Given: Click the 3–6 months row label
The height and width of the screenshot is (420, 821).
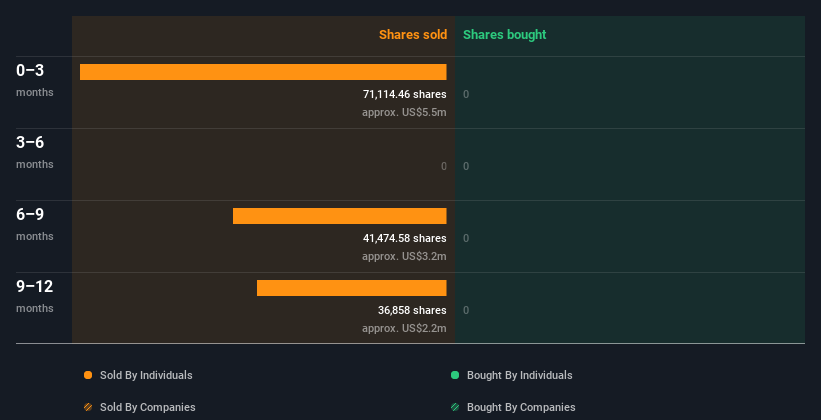Looking at the screenshot, I should [x=35, y=152].
